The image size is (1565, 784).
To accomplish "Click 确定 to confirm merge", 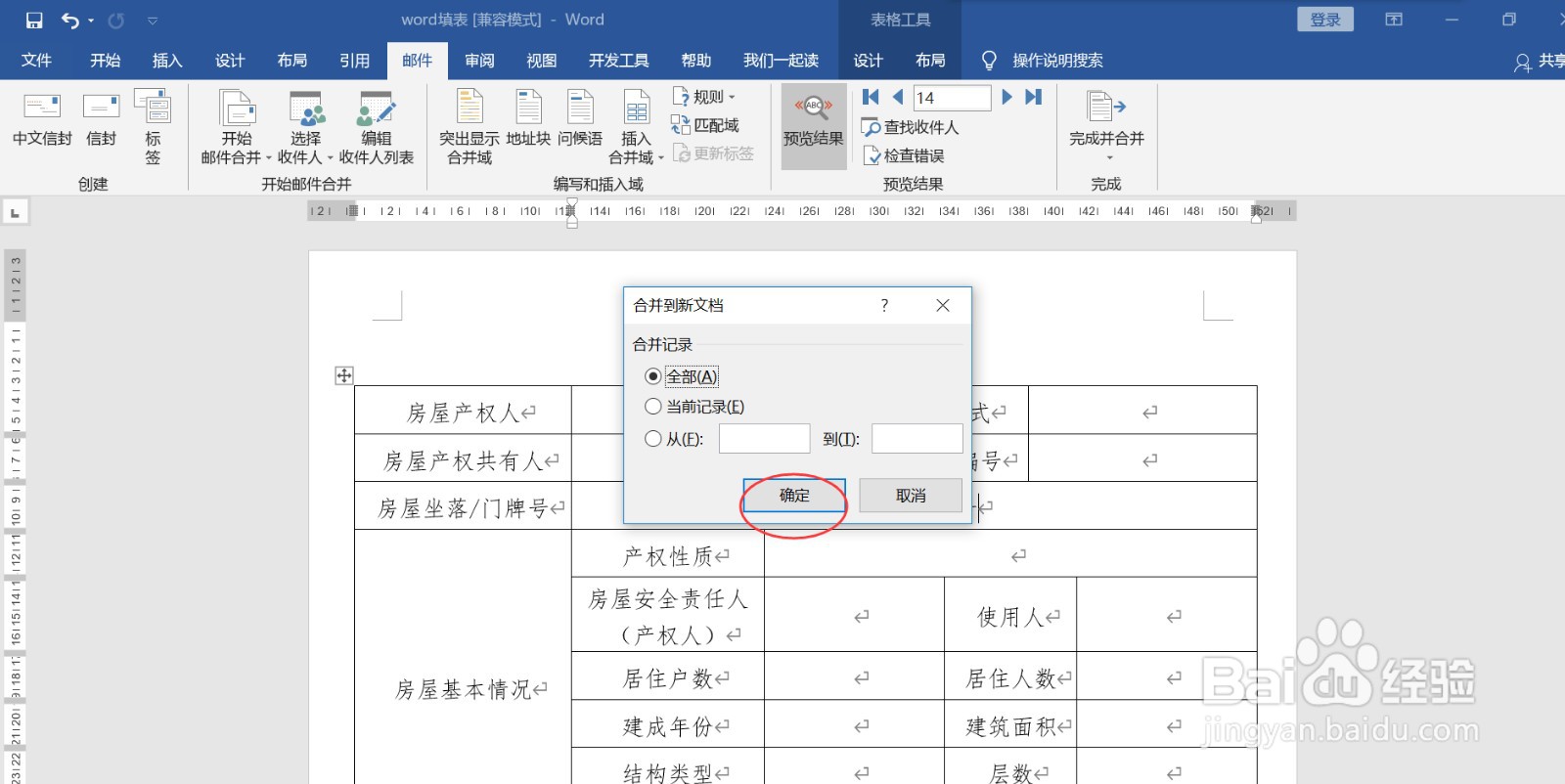I will [794, 496].
